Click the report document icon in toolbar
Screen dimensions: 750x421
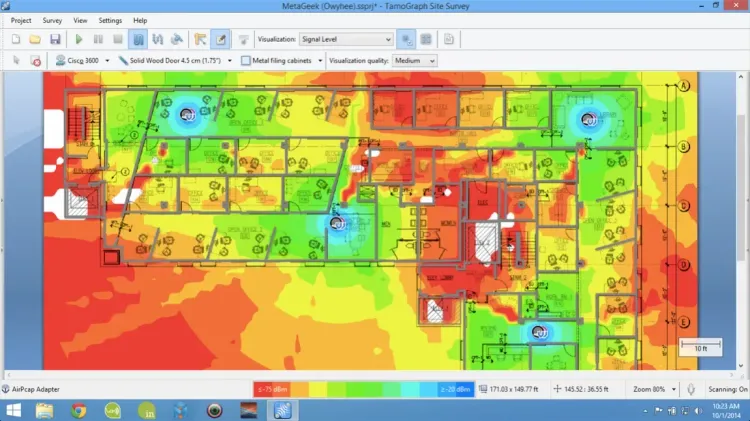[x=449, y=39]
